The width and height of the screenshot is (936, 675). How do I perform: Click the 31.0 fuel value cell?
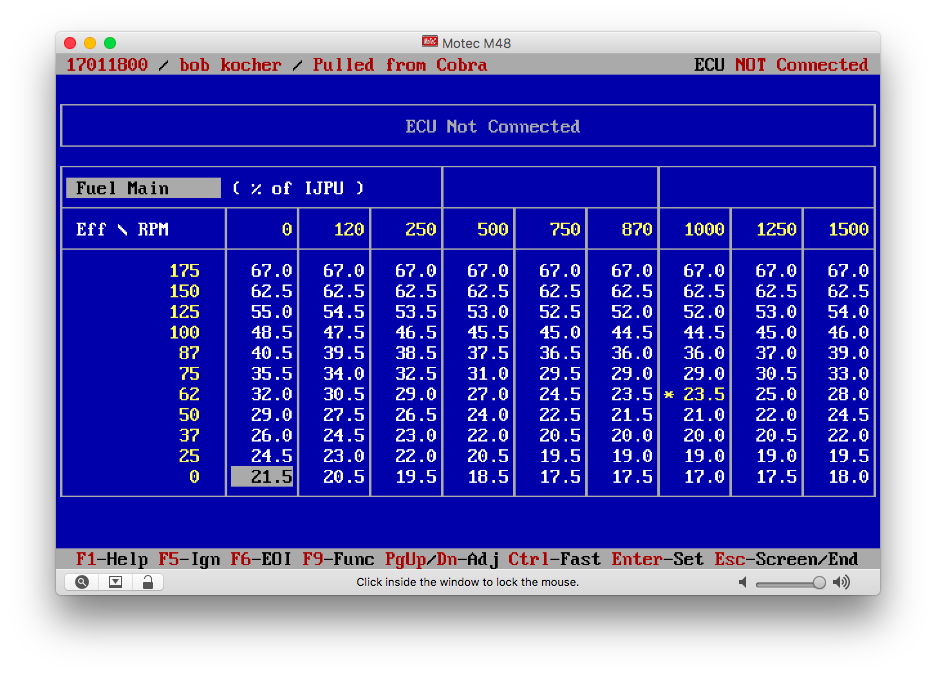tap(488, 374)
